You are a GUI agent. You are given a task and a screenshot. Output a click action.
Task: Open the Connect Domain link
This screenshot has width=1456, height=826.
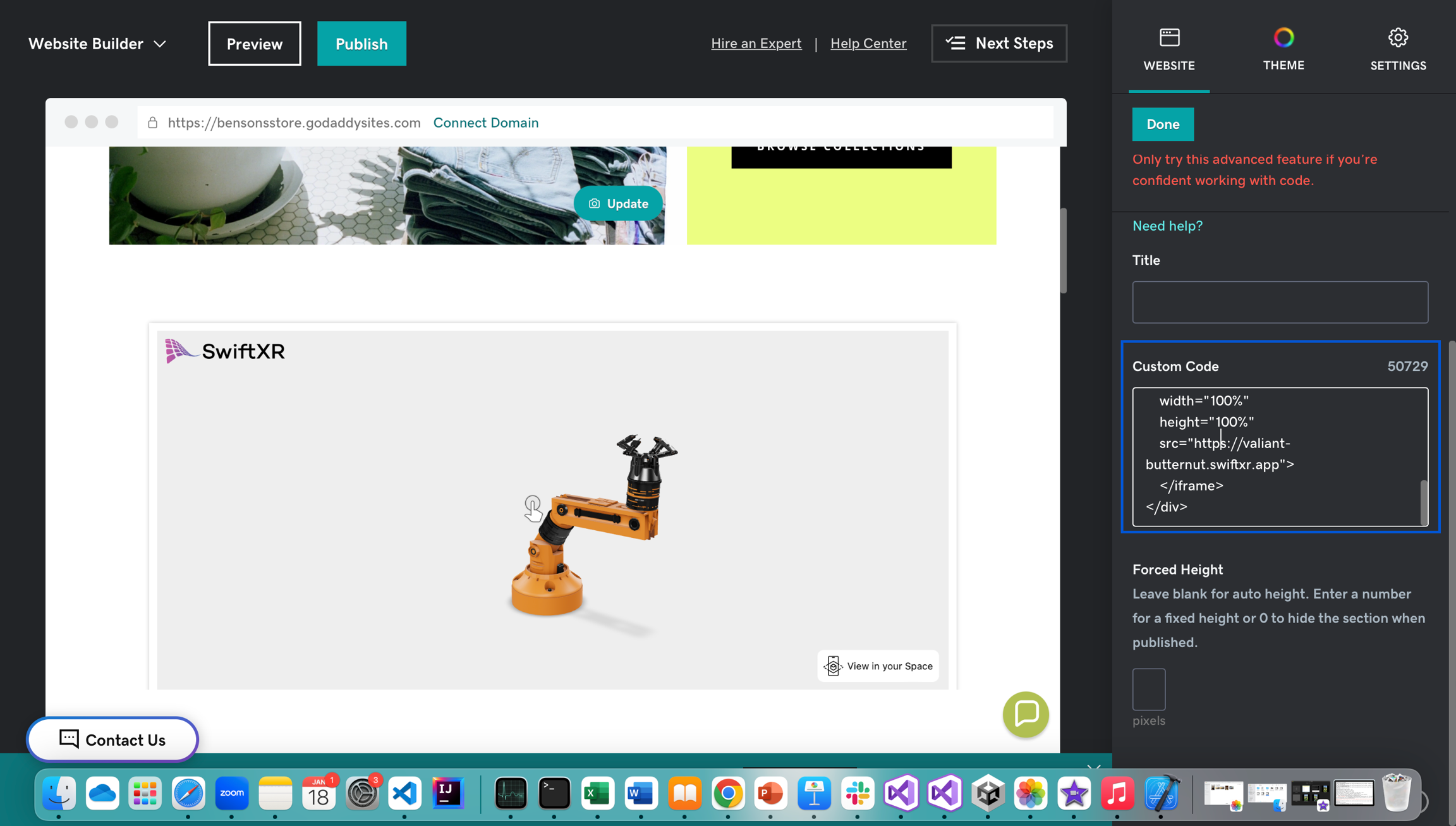[x=485, y=123]
